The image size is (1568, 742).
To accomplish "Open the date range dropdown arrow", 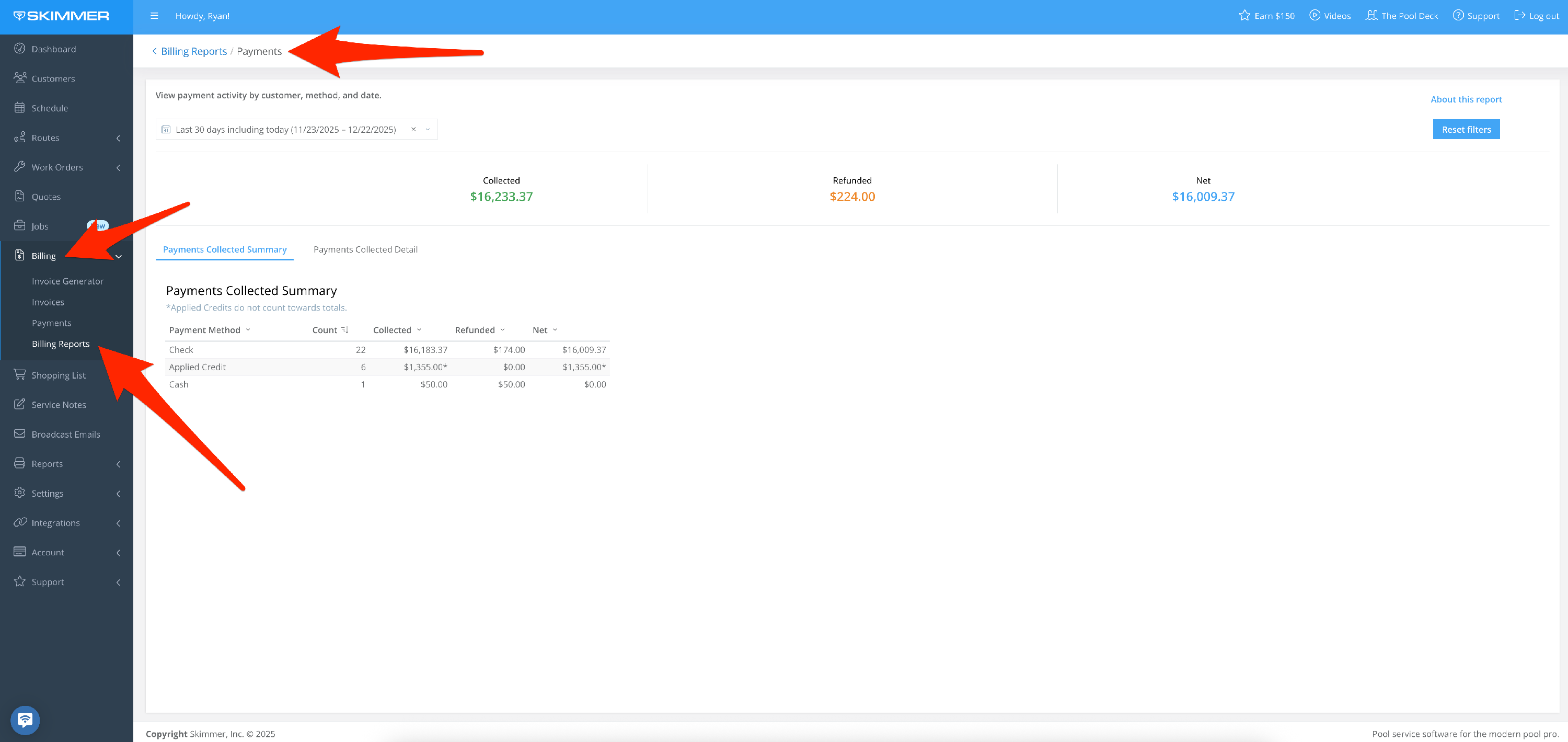I will [x=428, y=129].
